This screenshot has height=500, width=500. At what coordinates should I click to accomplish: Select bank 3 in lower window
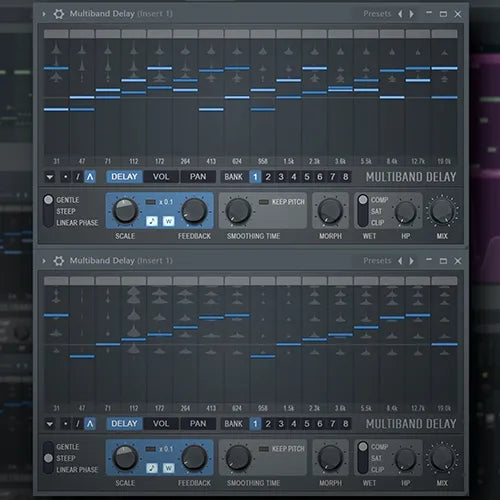coord(281,424)
